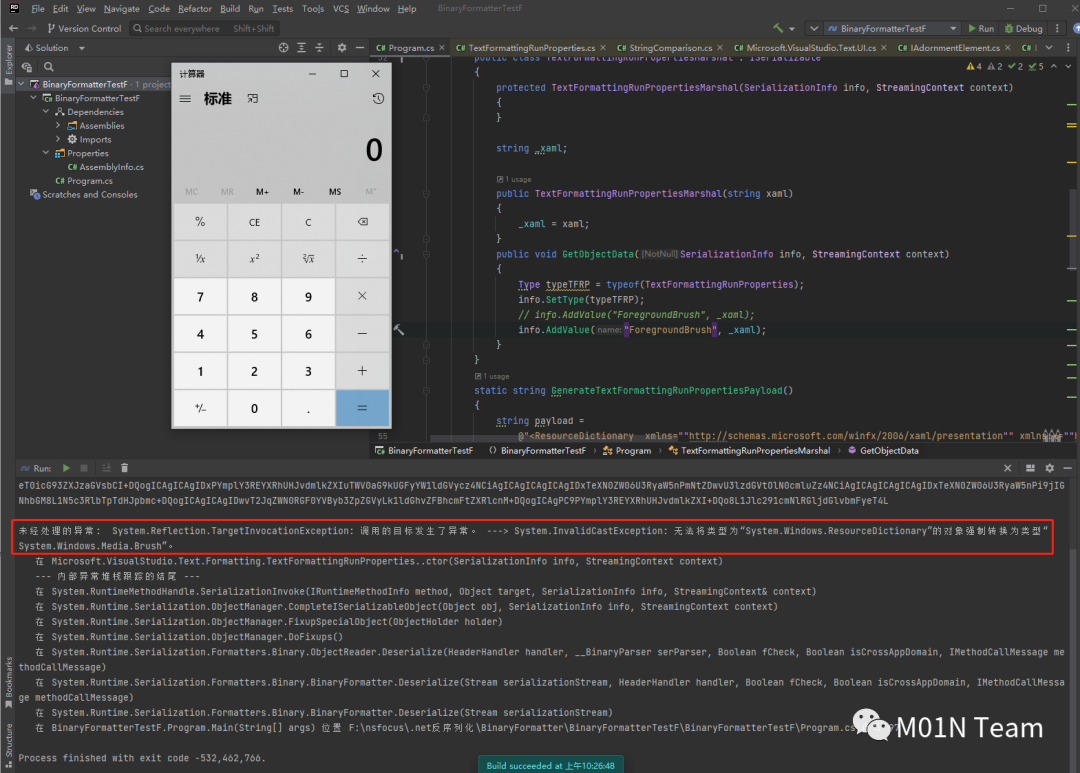Viewport: 1080px width, 773px height.
Task: Click the Build succeeded status notification
Action: point(550,765)
